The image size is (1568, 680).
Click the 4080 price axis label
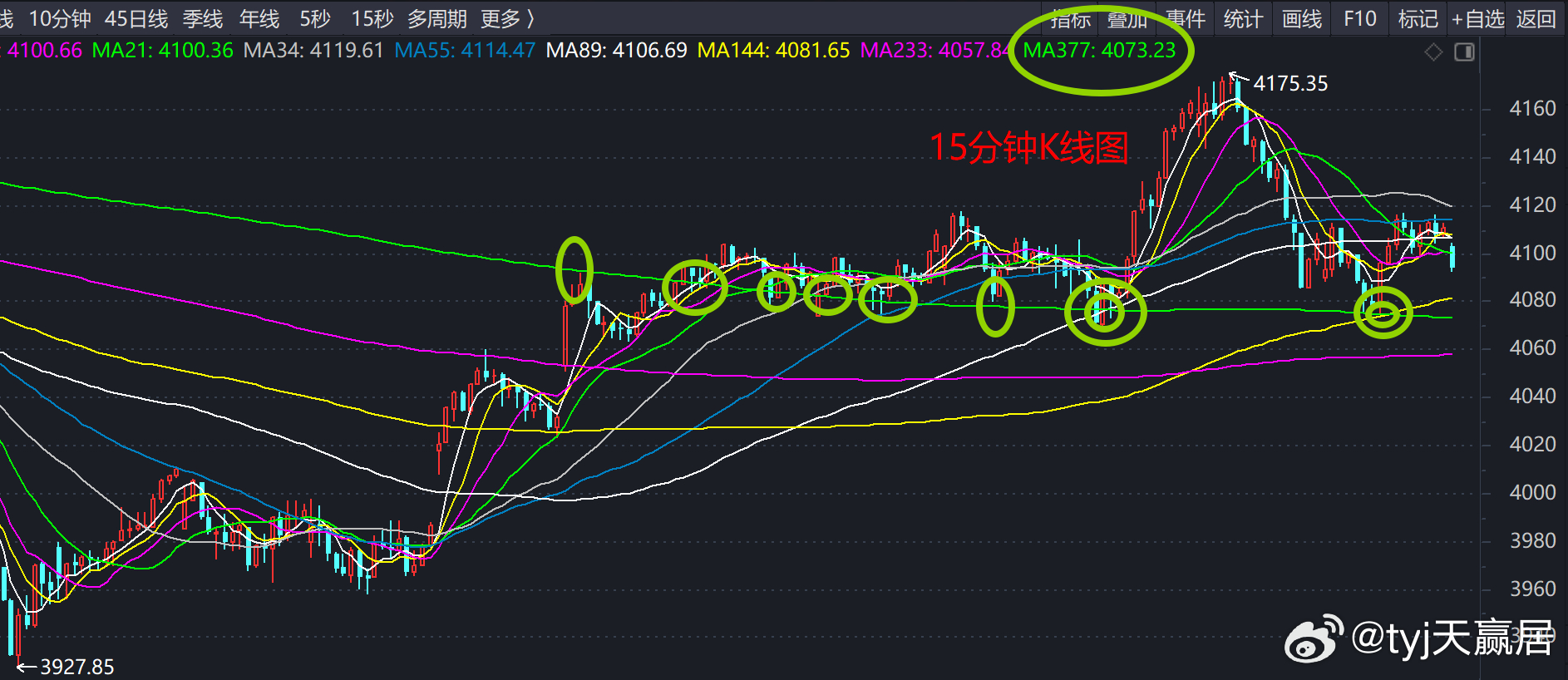click(x=1532, y=299)
